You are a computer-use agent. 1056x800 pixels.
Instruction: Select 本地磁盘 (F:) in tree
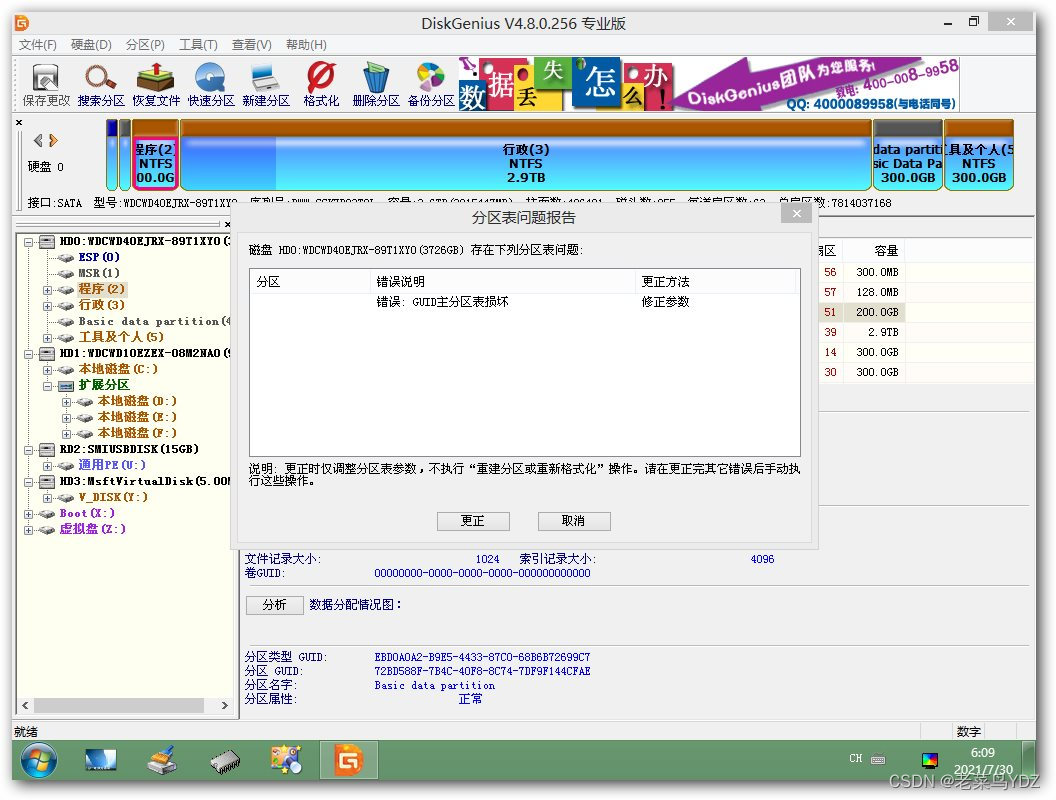coord(137,433)
